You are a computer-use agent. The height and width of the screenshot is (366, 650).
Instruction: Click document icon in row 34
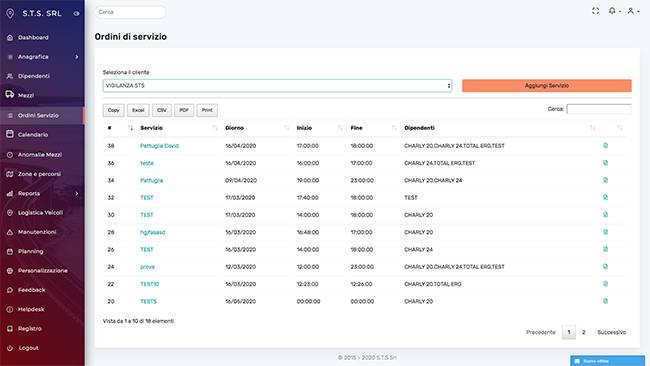605,180
